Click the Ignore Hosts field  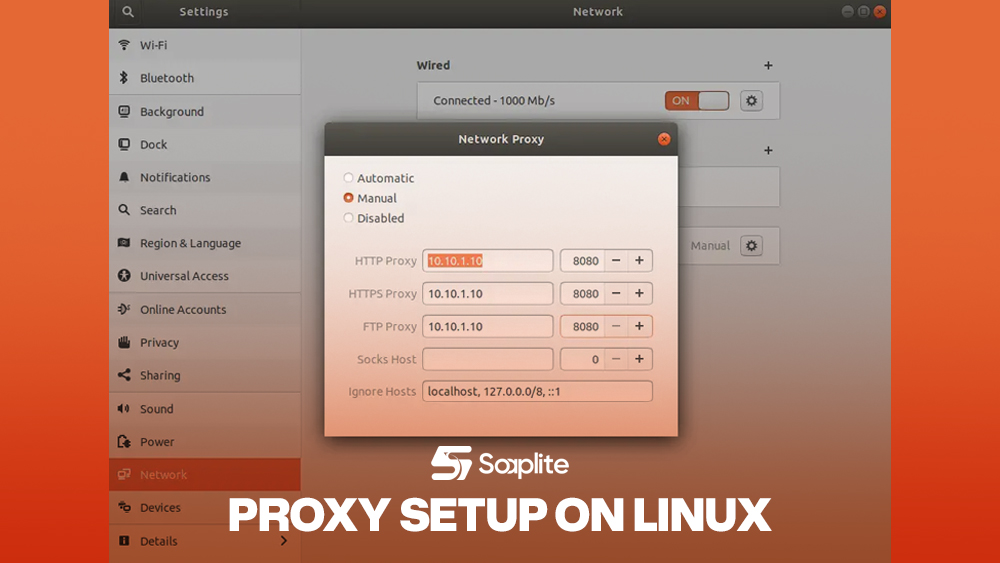point(538,391)
